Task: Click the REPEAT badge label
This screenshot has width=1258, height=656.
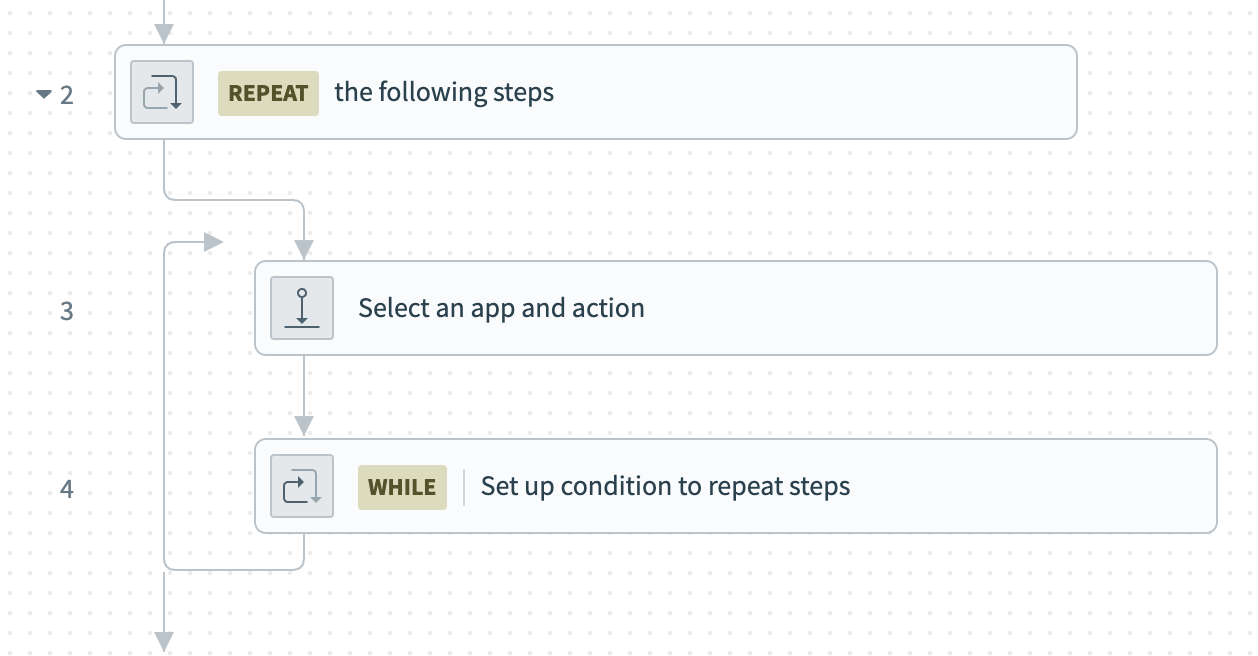Action: pyautogui.click(x=268, y=93)
